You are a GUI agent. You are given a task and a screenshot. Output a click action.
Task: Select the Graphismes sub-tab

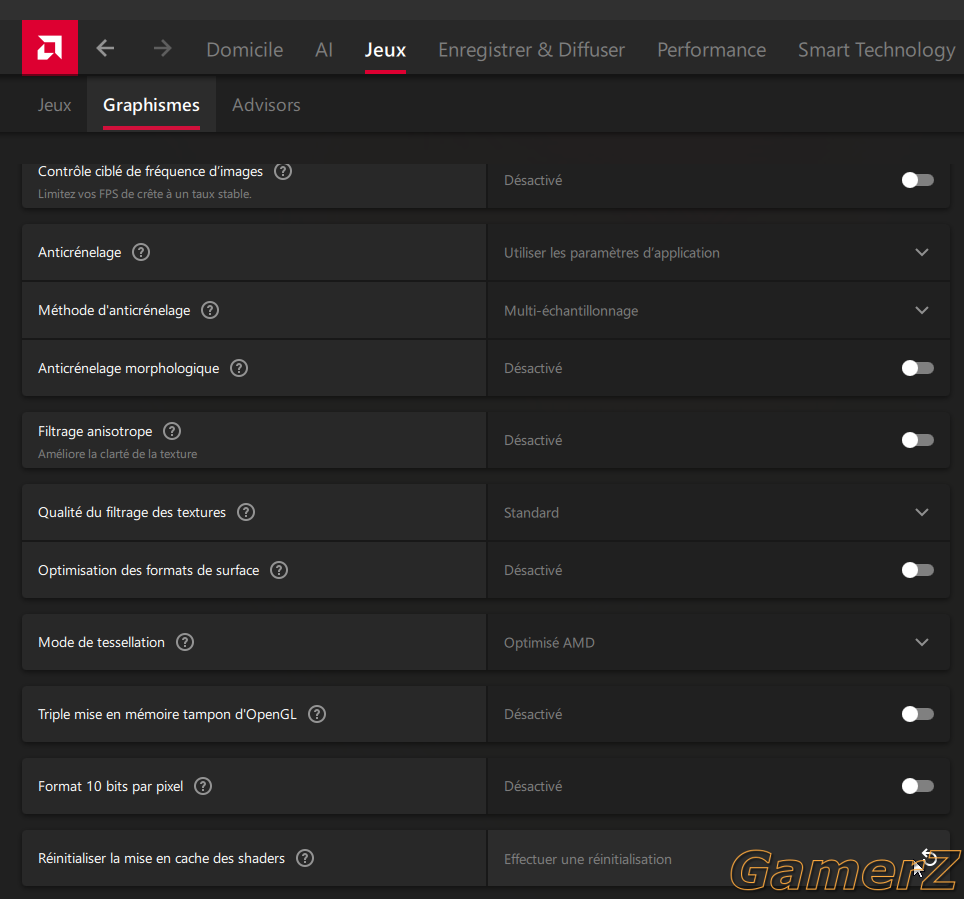pyautogui.click(x=151, y=105)
